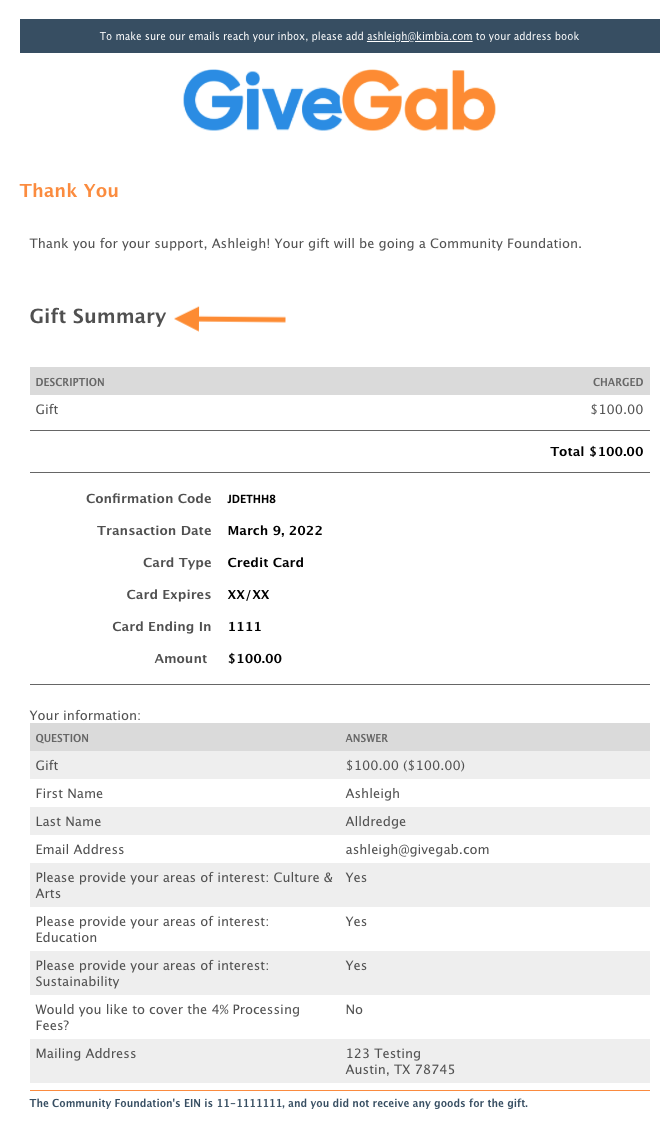Click the Credit Card type value
Viewport: 670px width, 1126px height.
[266, 562]
